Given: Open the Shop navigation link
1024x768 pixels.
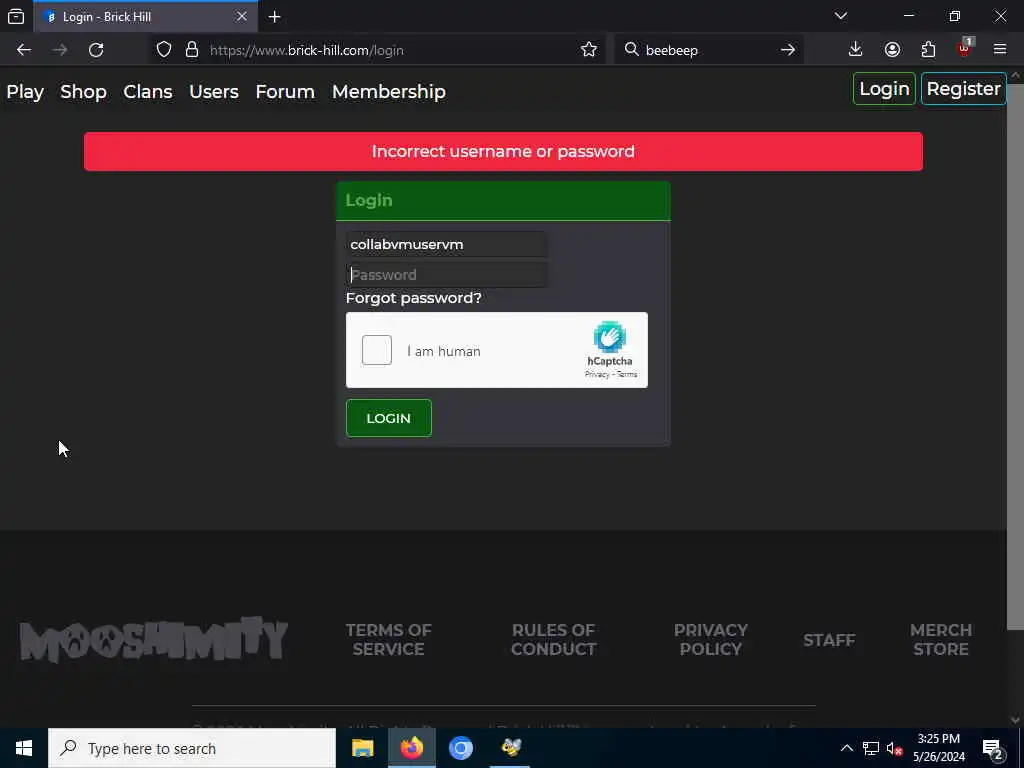Looking at the screenshot, I should coord(84,92).
